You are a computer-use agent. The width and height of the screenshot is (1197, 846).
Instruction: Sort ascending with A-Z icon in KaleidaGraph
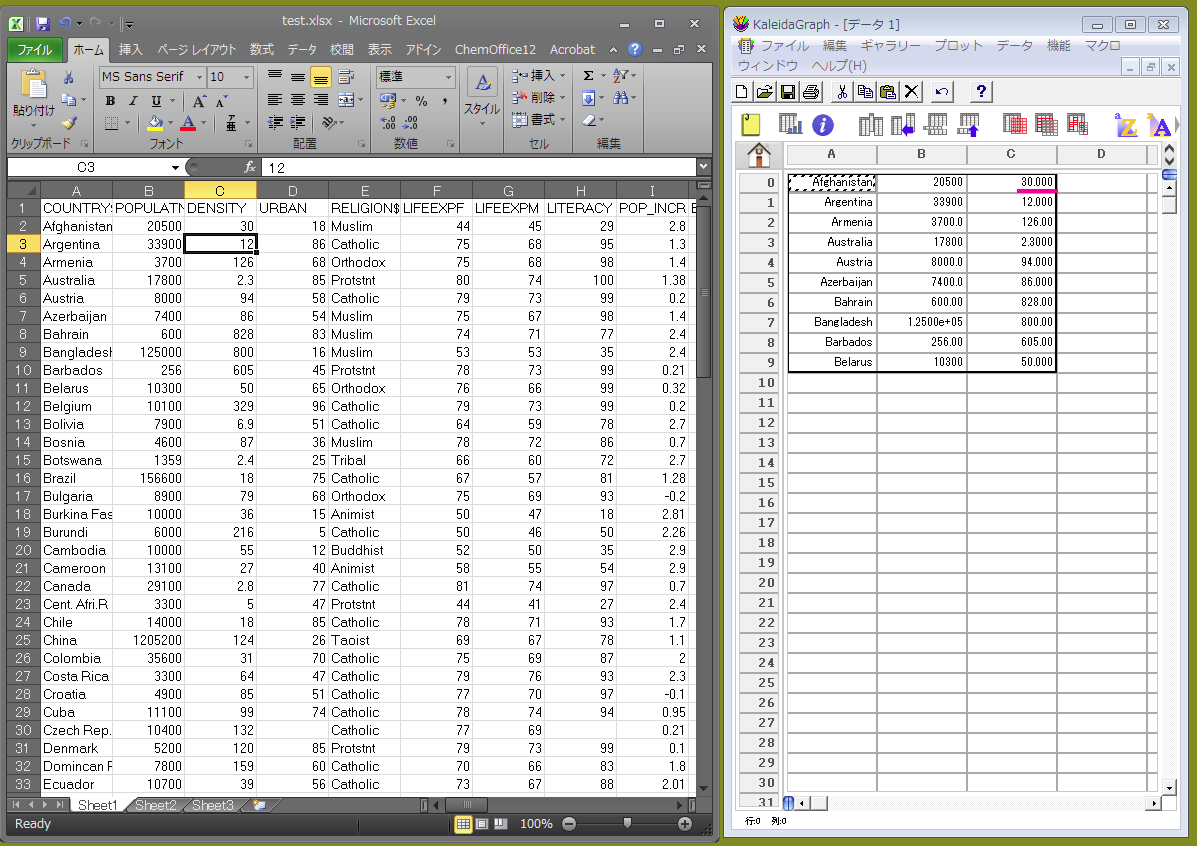[x=1125, y=124]
